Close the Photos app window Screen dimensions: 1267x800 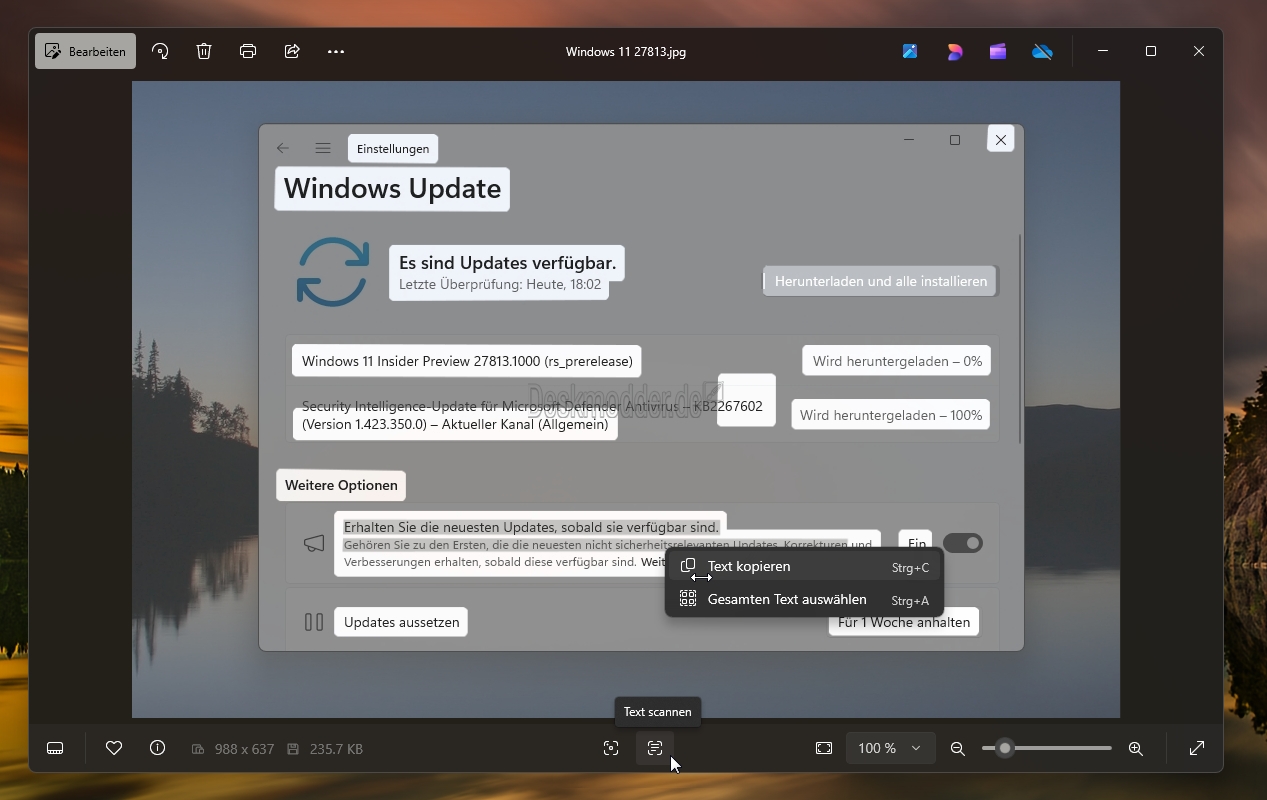(1199, 51)
